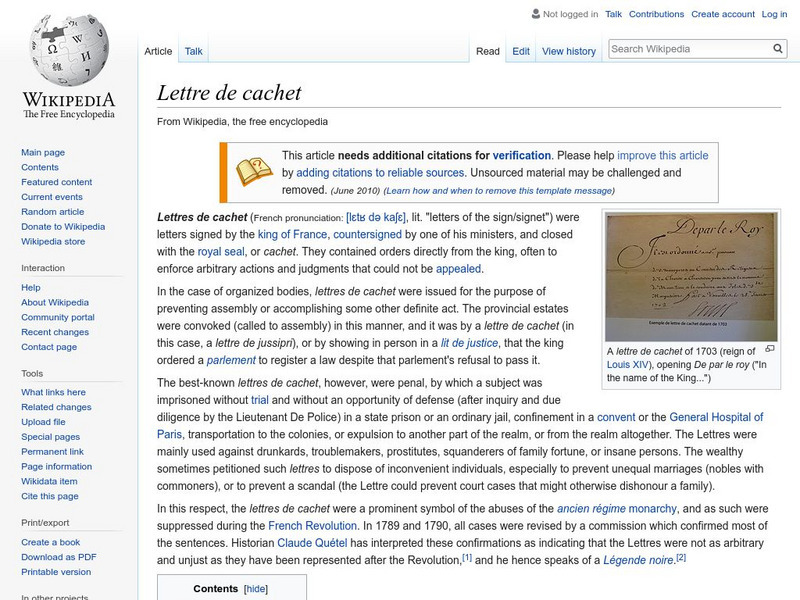Collapse the Tools sidebar section

click(x=32, y=373)
